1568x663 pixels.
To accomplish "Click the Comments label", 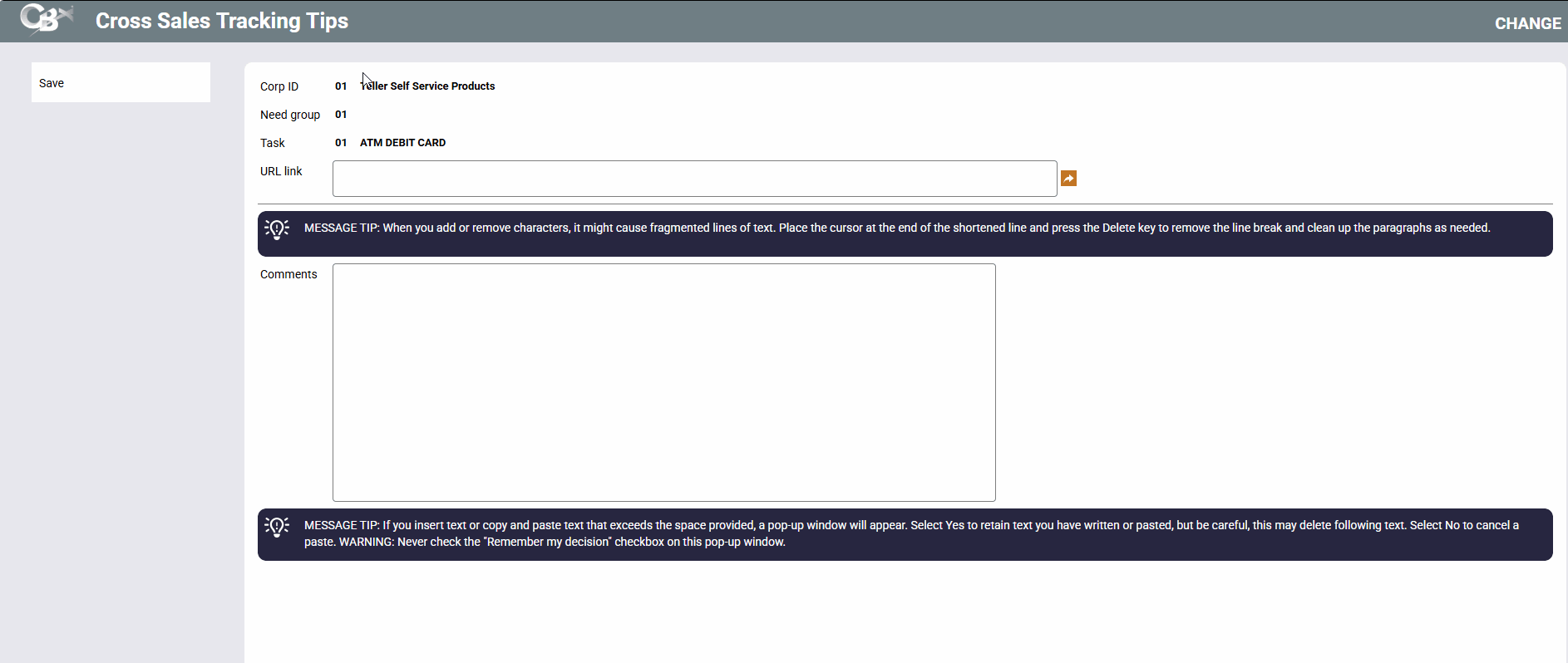I will pos(288,274).
